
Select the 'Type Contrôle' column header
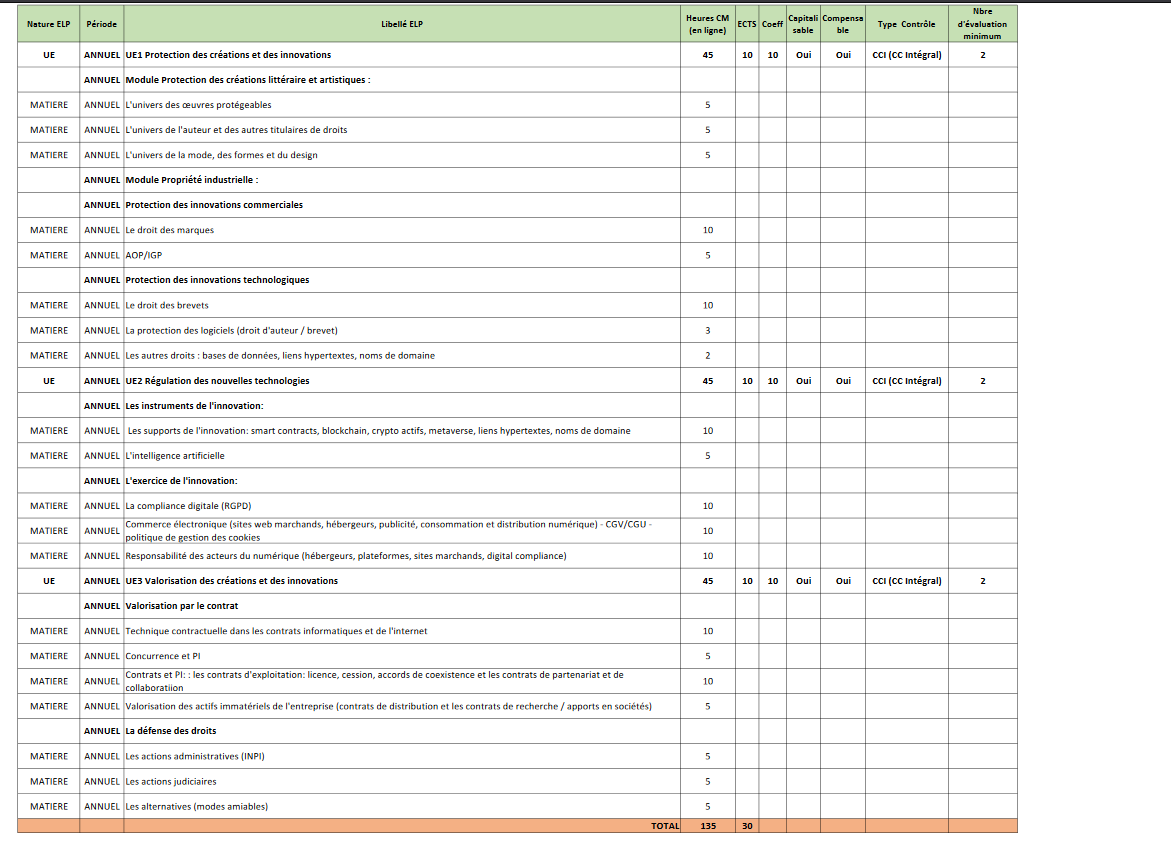tap(906, 24)
